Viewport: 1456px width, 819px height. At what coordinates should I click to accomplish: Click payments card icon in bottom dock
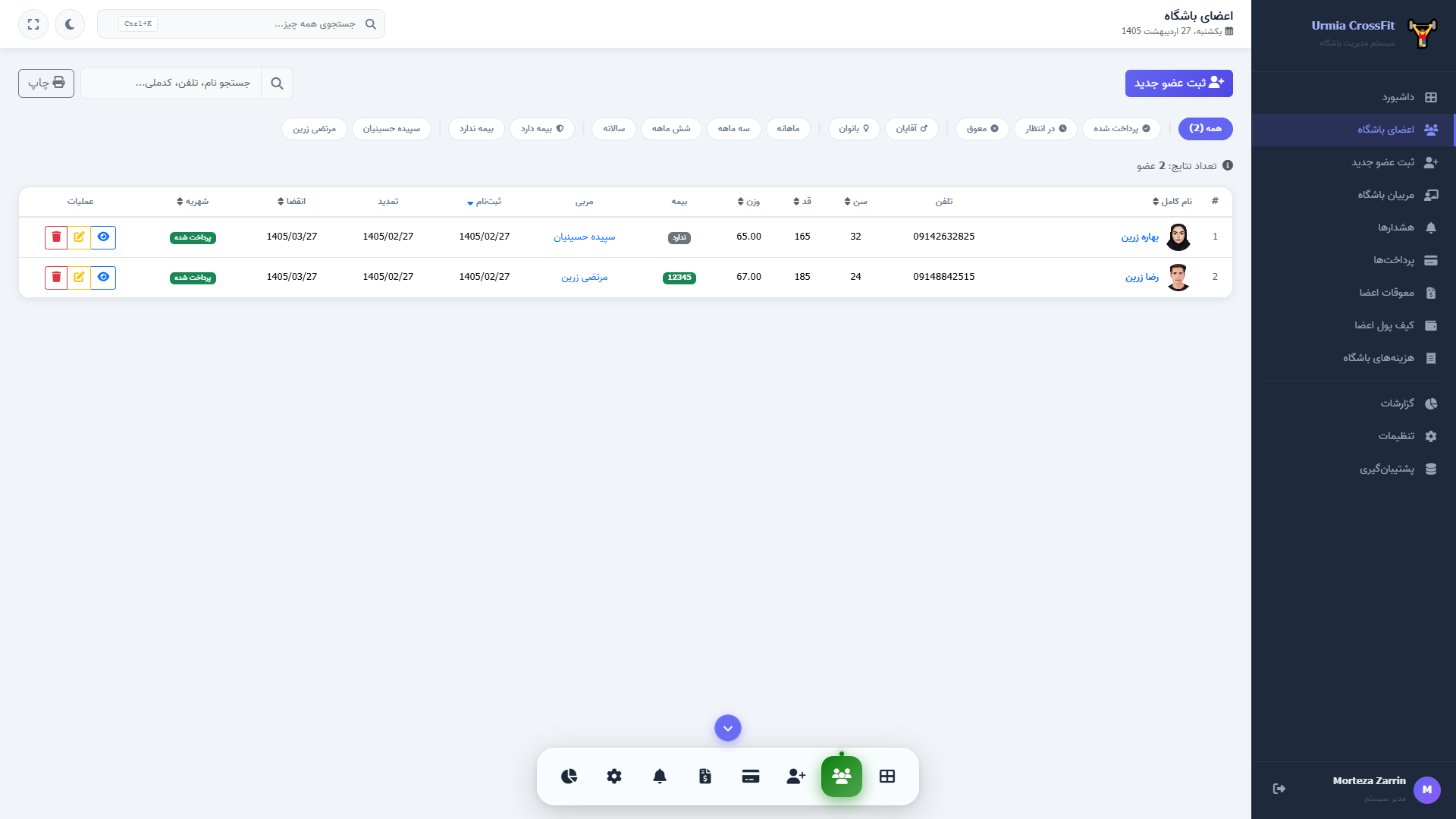751,777
